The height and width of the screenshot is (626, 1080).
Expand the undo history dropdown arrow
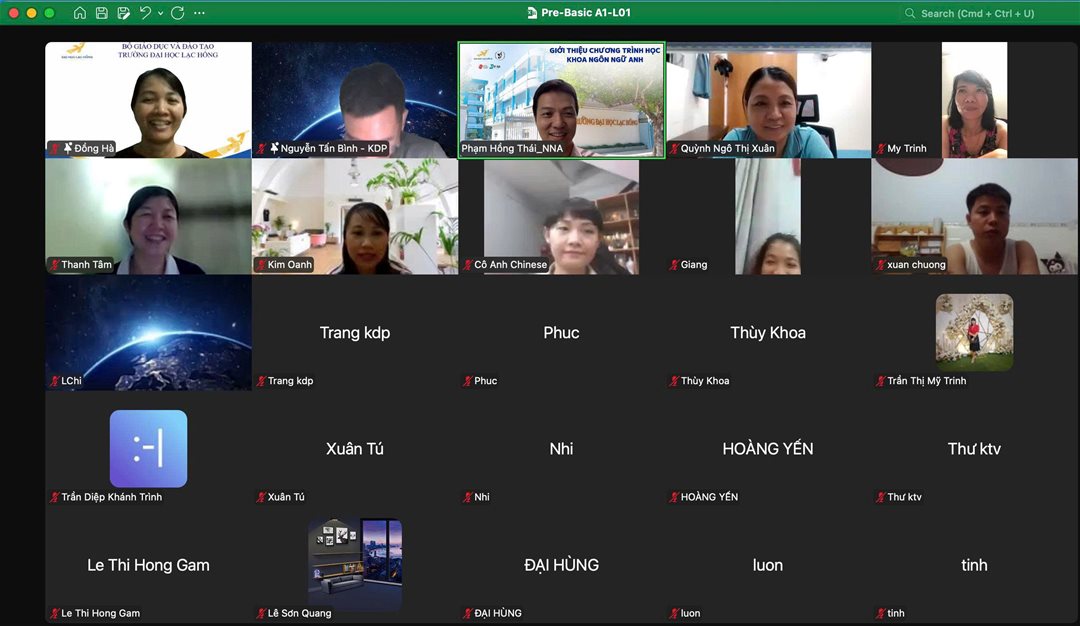[160, 13]
